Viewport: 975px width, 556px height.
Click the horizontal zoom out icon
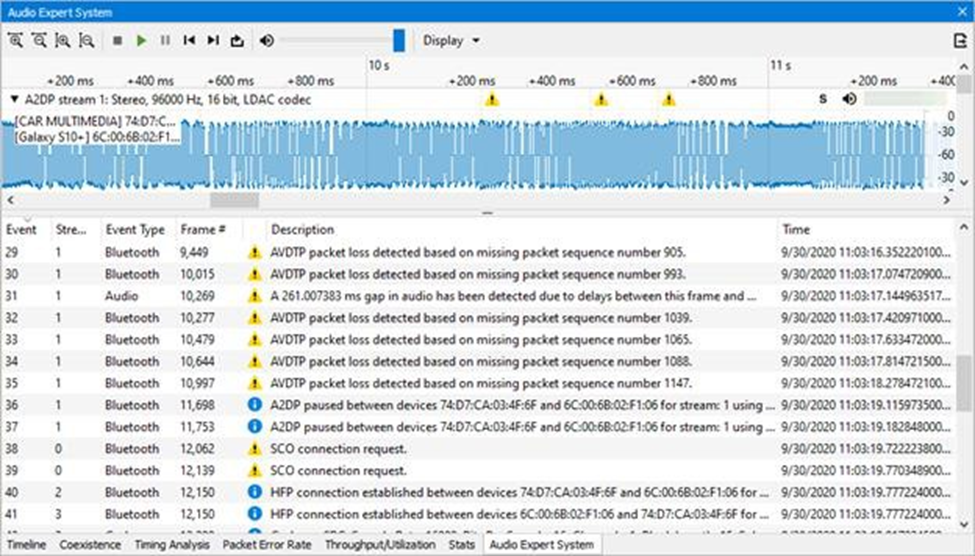(86, 40)
